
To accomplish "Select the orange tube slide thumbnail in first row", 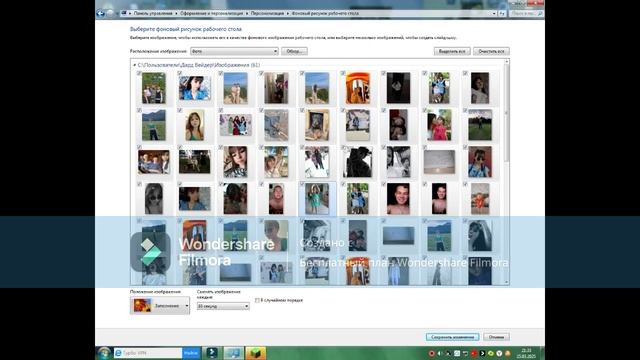I will (358, 88).
